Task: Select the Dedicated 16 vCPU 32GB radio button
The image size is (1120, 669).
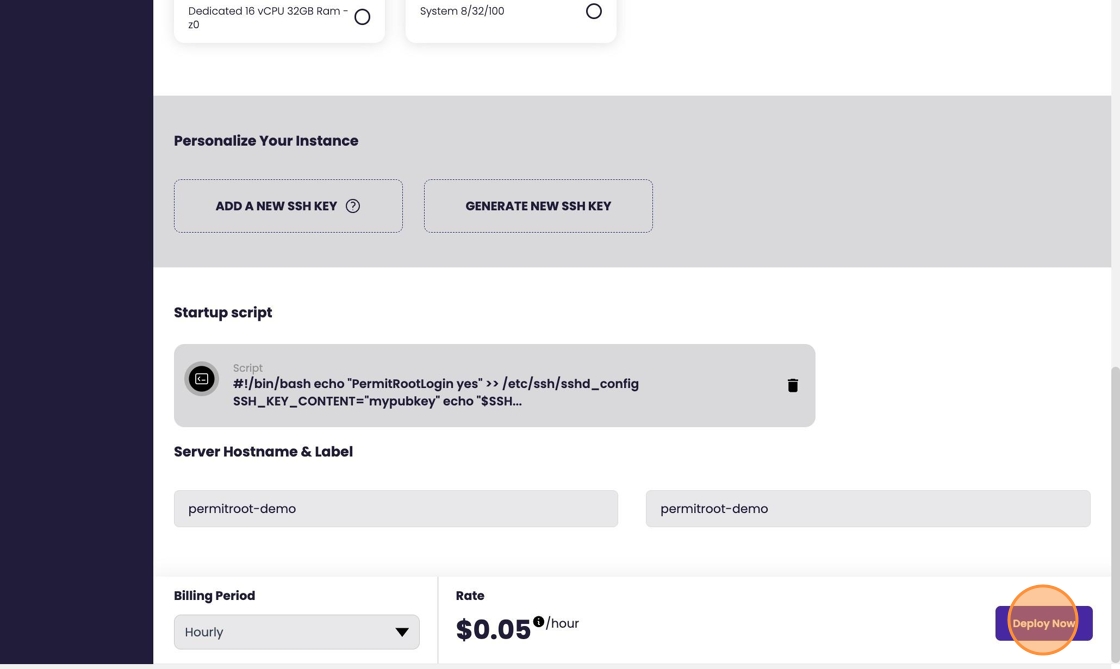Action: point(362,17)
